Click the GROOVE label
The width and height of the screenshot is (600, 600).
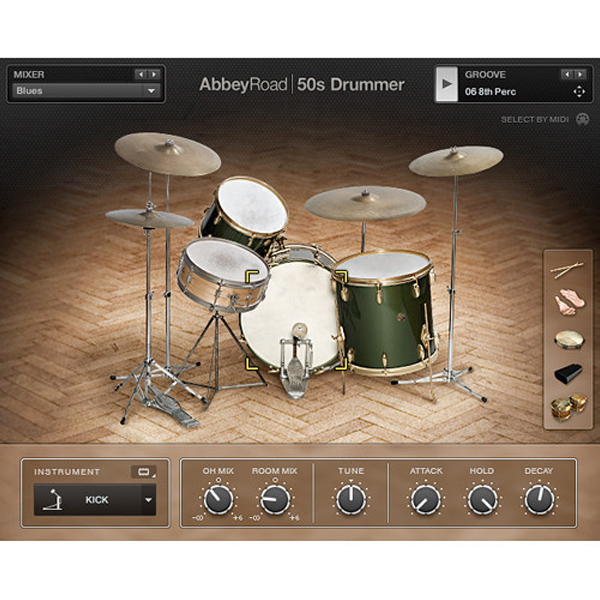[x=485, y=75]
